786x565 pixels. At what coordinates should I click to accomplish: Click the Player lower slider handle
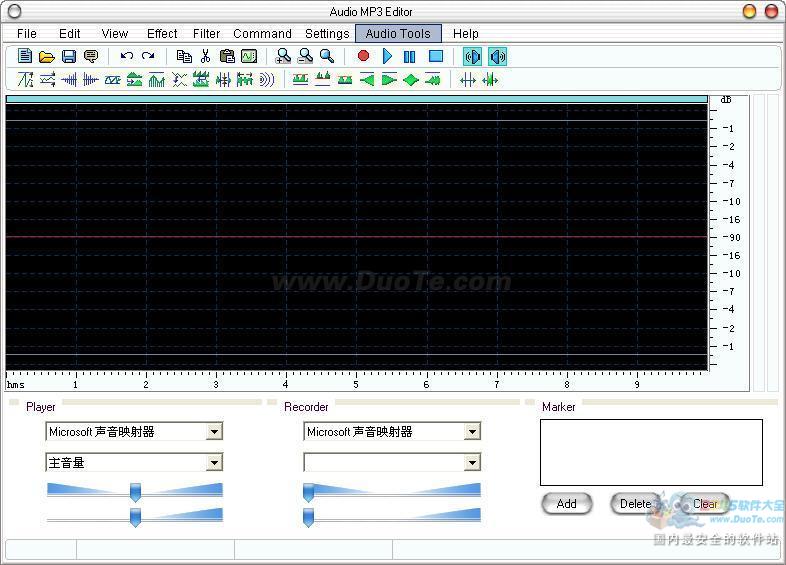tap(135, 517)
